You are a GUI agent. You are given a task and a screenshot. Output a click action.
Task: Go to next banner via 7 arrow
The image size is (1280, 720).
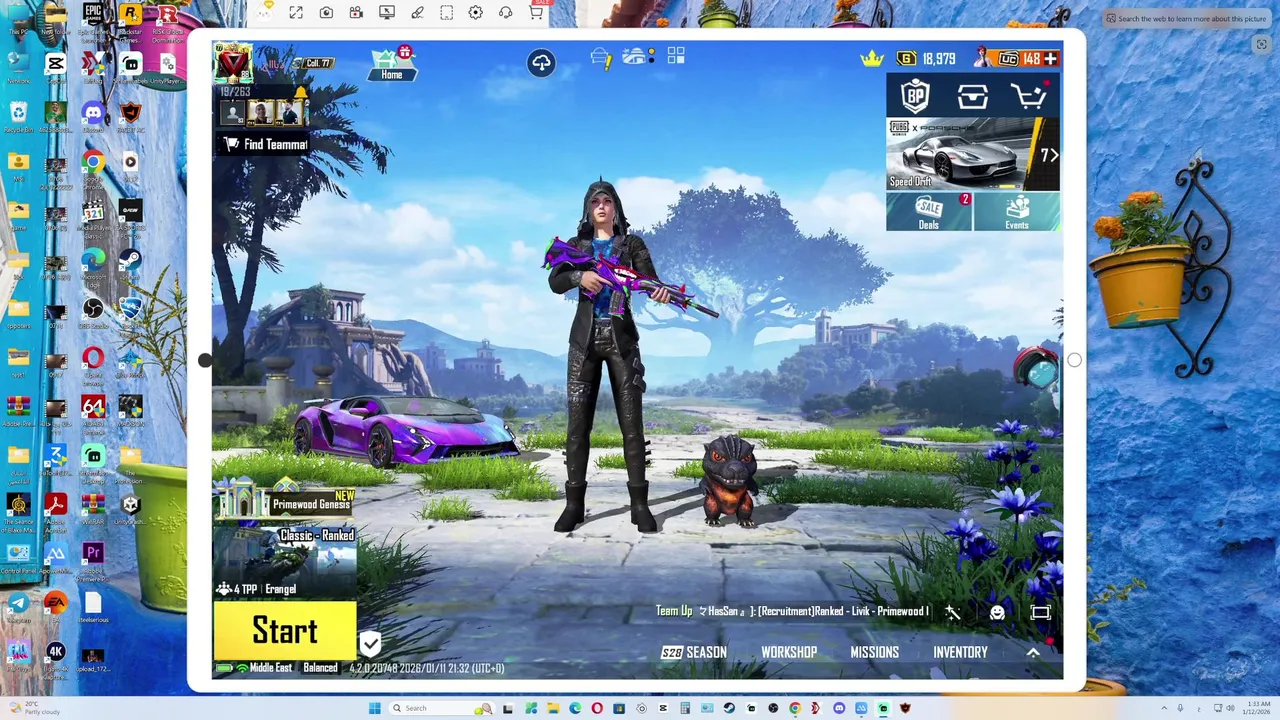coord(1049,155)
